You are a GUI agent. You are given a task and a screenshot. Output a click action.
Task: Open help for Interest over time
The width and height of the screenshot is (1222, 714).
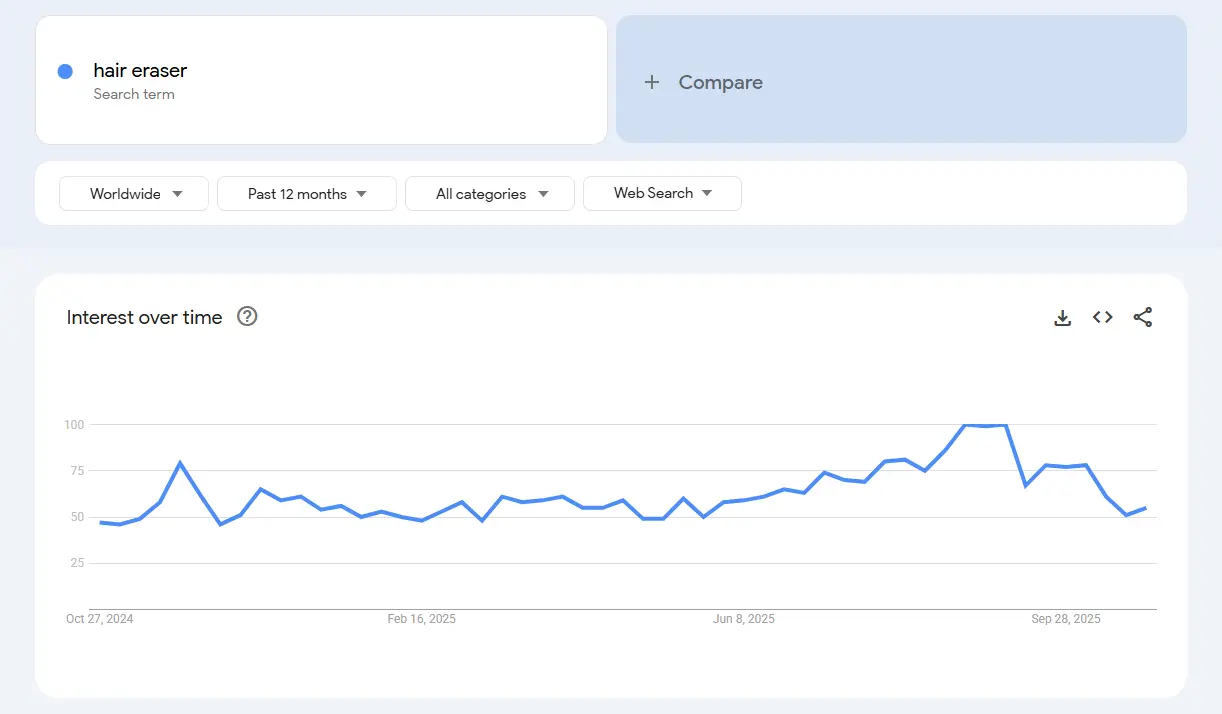pyautogui.click(x=247, y=317)
